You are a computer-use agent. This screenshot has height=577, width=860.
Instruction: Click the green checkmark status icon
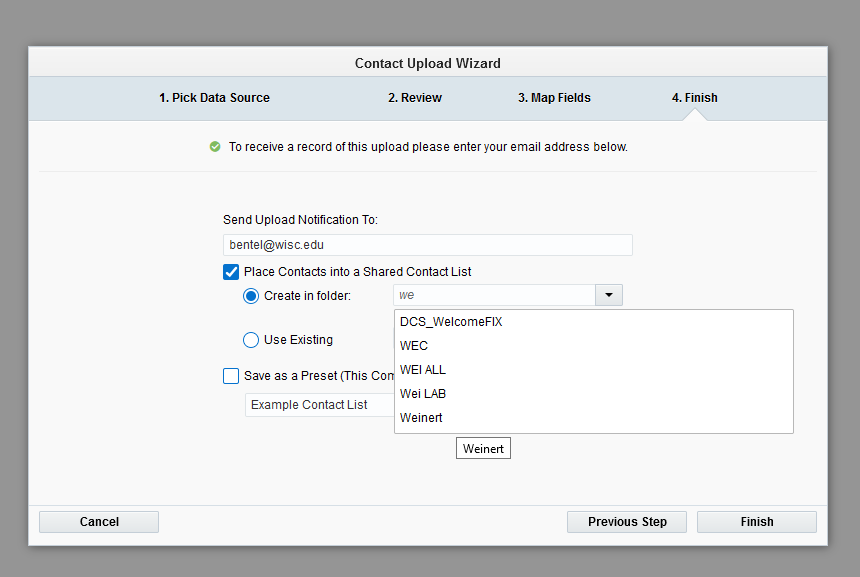click(215, 147)
